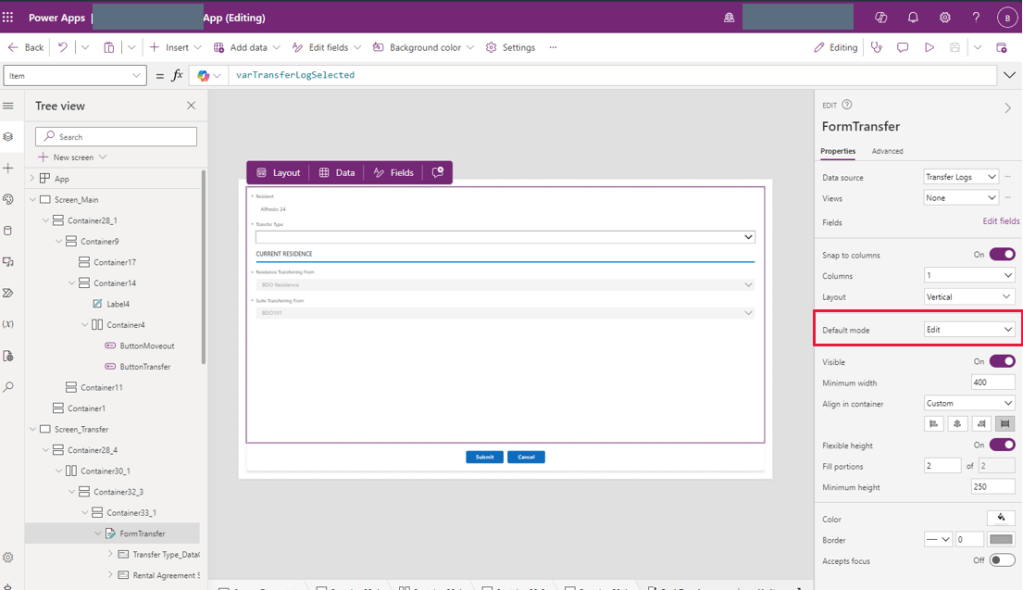
Task: Switch to the Advanced tab
Action: [887, 151]
